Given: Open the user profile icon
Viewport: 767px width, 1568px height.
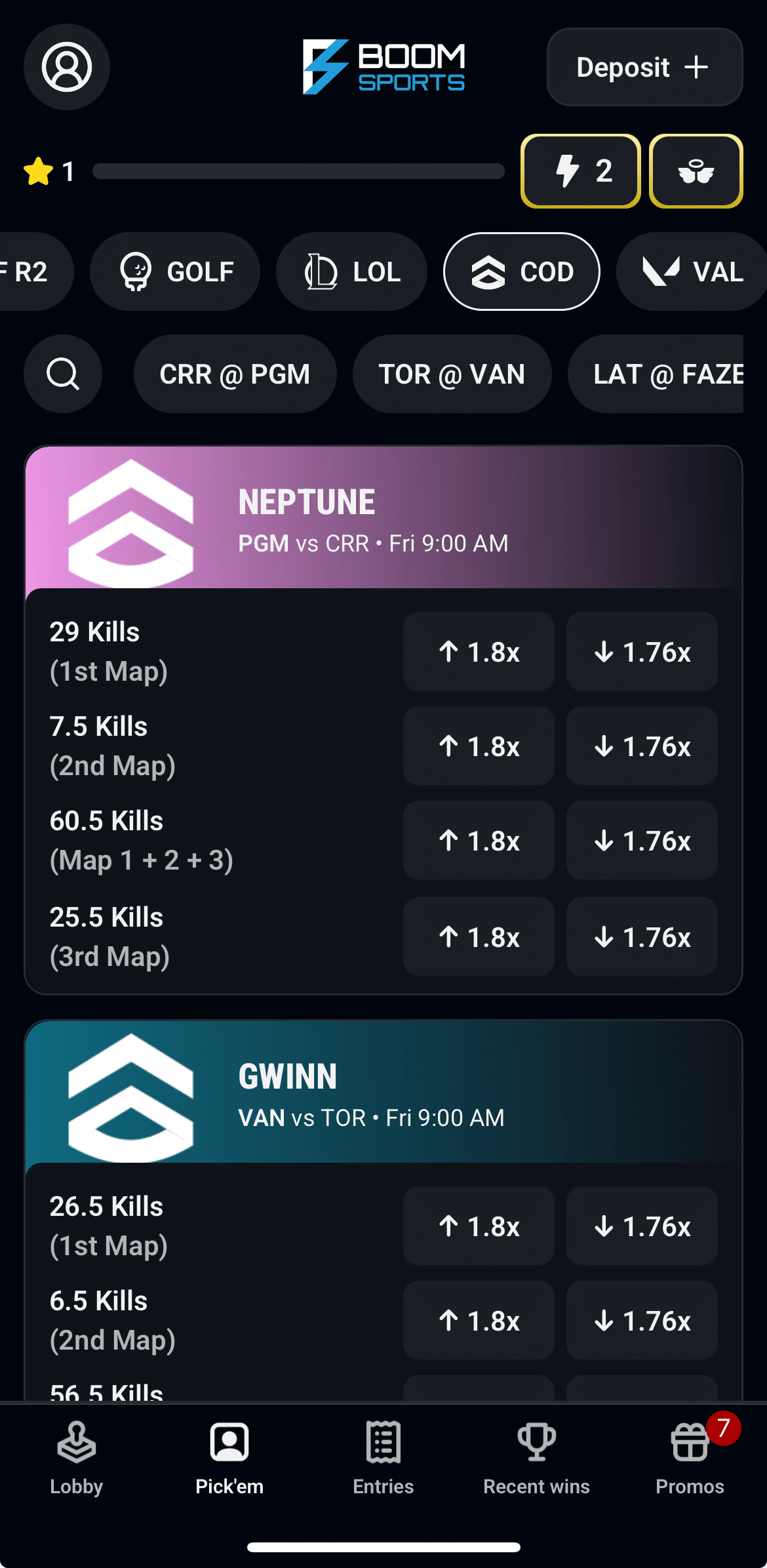Looking at the screenshot, I should pos(67,67).
